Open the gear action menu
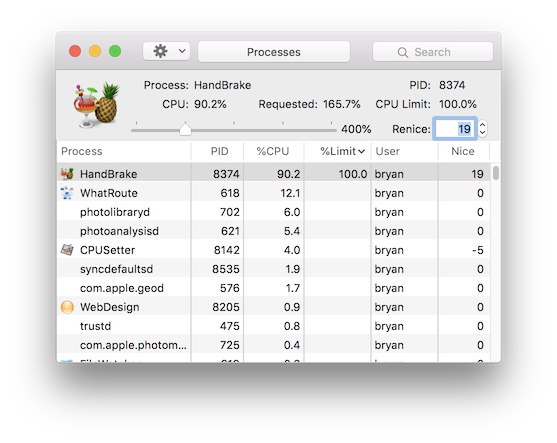The height and width of the screenshot is (443, 557). 166,52
